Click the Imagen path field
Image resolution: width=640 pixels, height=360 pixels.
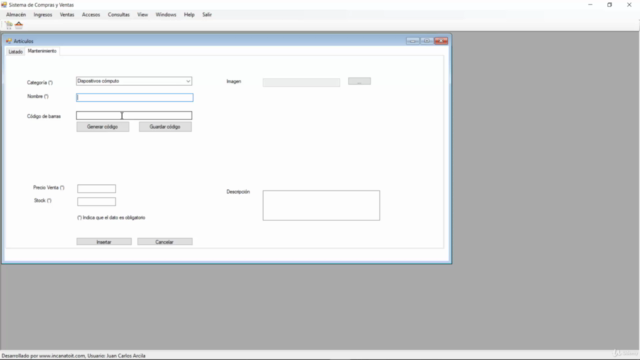point(301,82)
